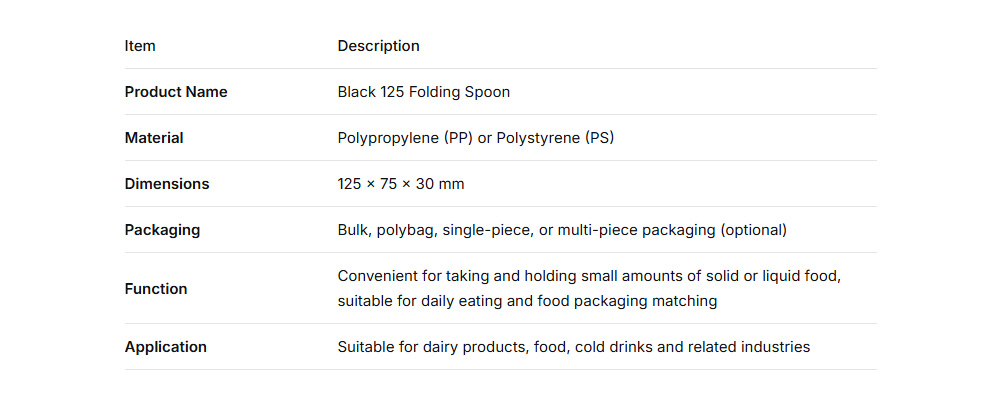Click the Item column header
Viewport: 1000px width, 413px height.
click(x=140, y=46)
